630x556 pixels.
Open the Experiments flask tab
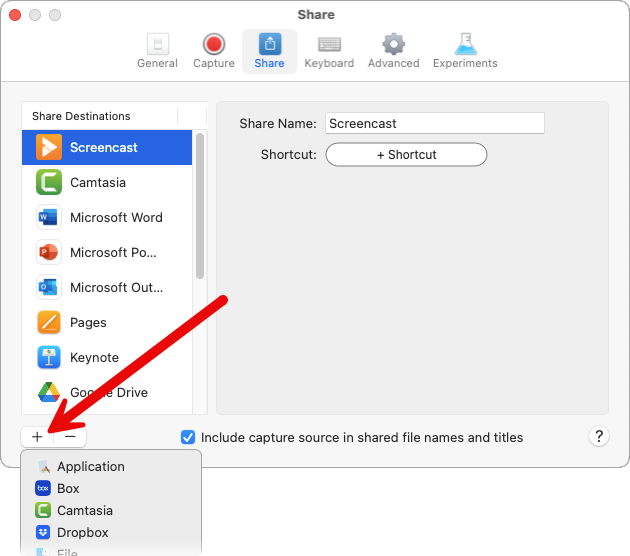(465, 51)
